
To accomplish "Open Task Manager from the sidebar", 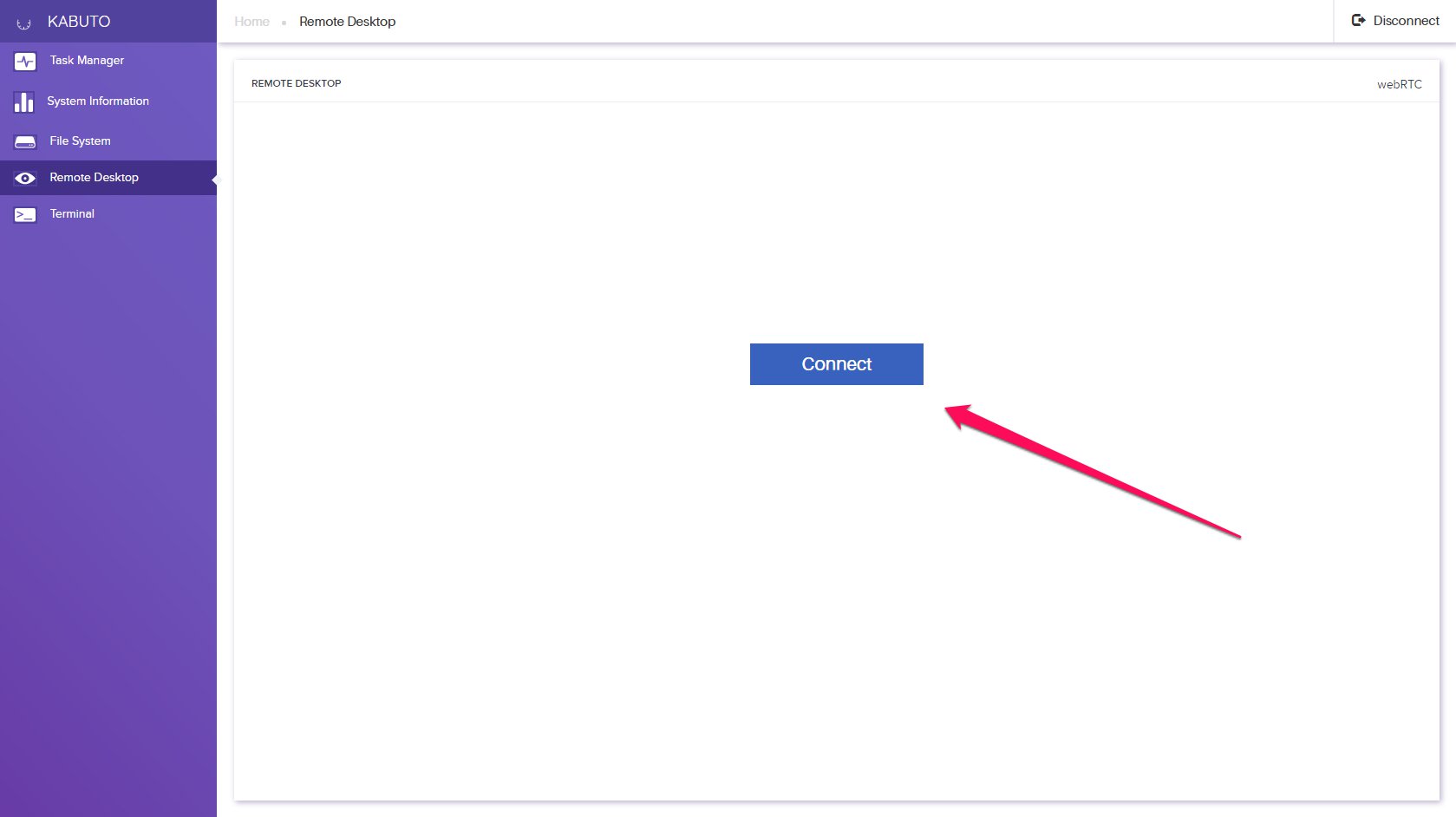I will click(108, 61).
